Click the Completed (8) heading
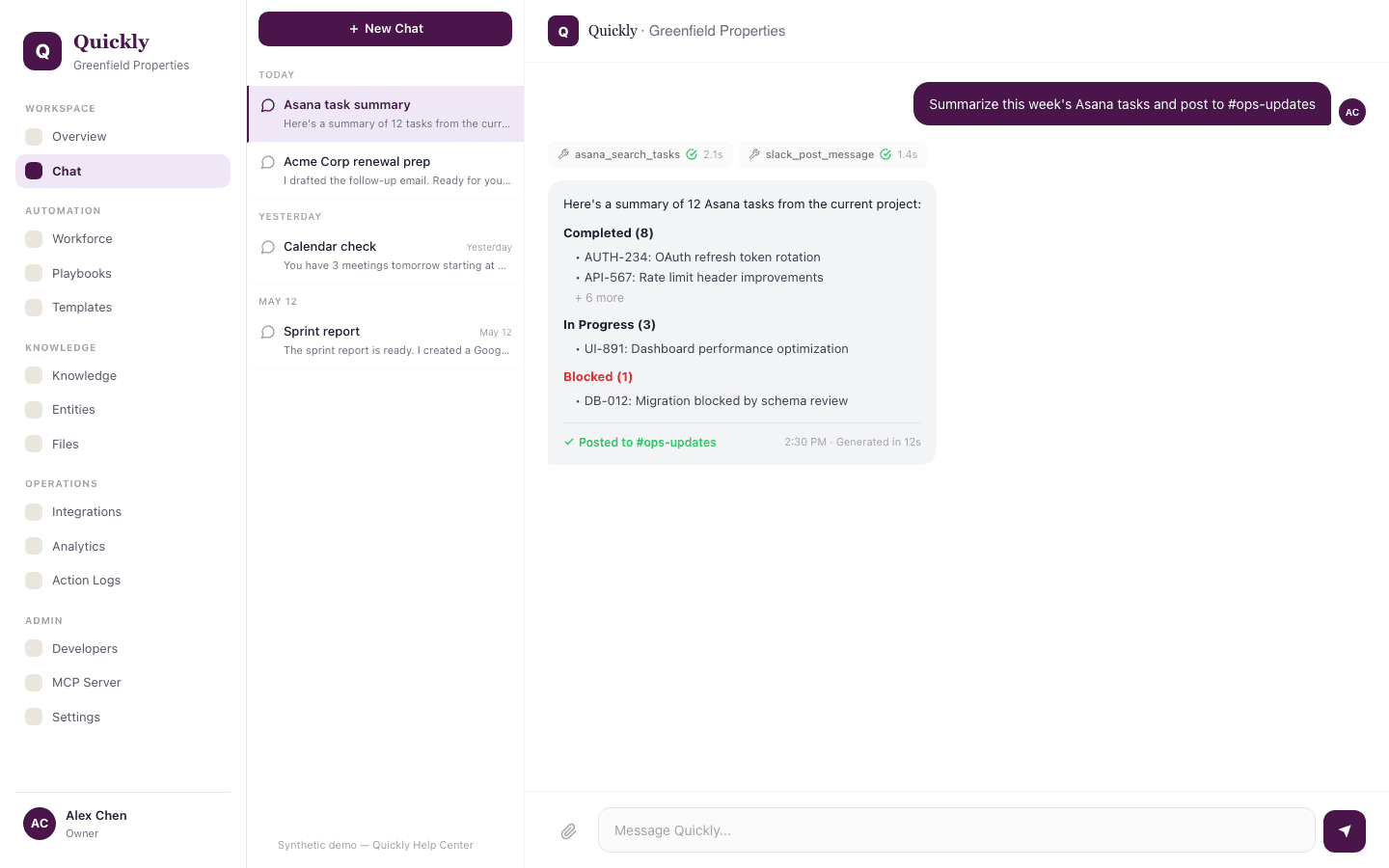The width and height of the screenshot is (1389, 868). pyautogui.click(x=609, y=233)
